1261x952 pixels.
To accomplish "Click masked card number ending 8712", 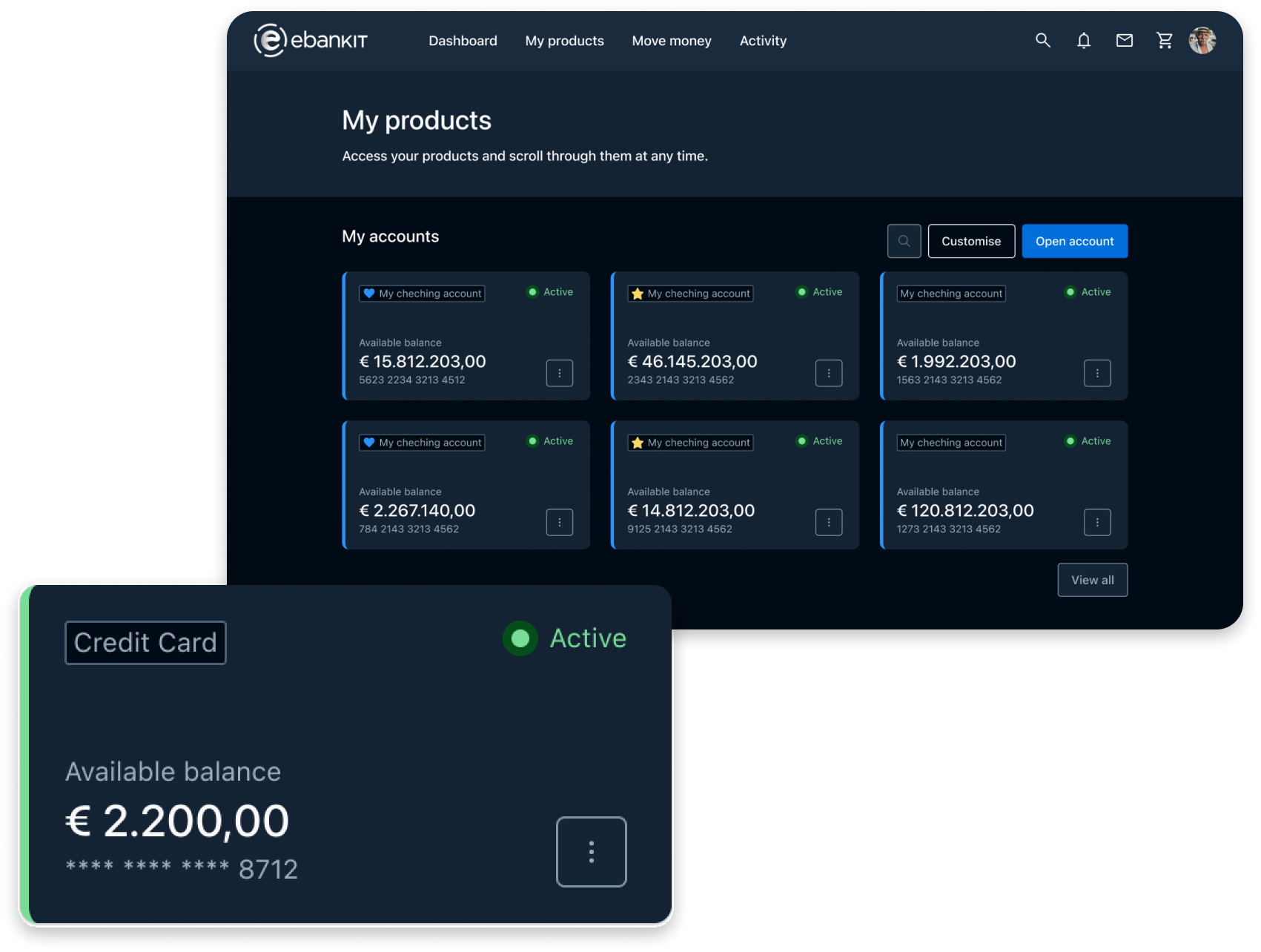I will tap(182, 869).
